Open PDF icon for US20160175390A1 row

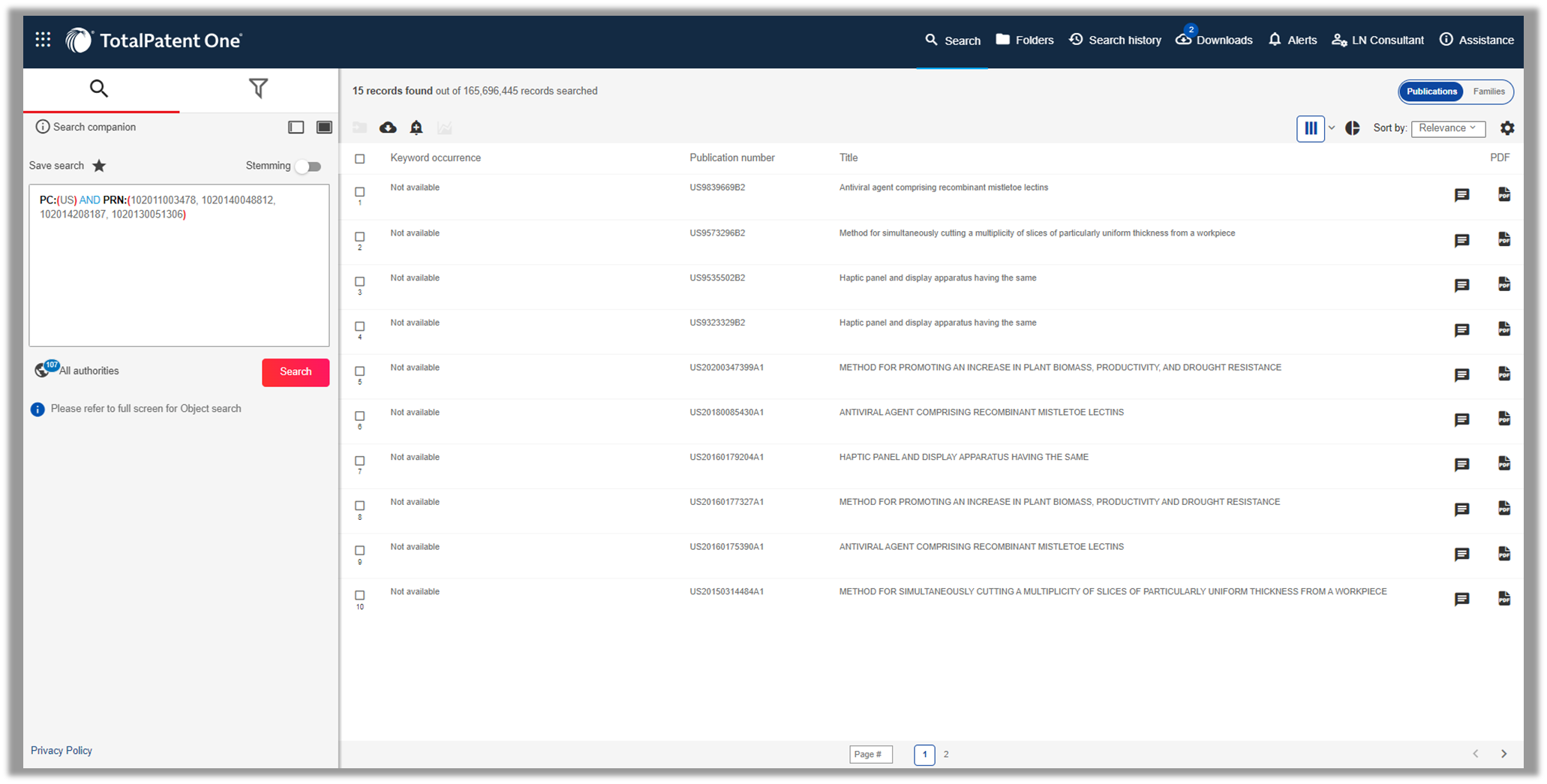click(1504, 554)
